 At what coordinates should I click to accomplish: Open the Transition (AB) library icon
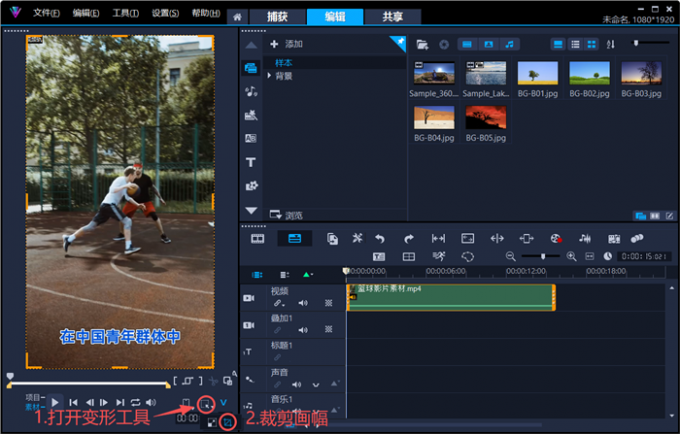(x=251, y=138)
